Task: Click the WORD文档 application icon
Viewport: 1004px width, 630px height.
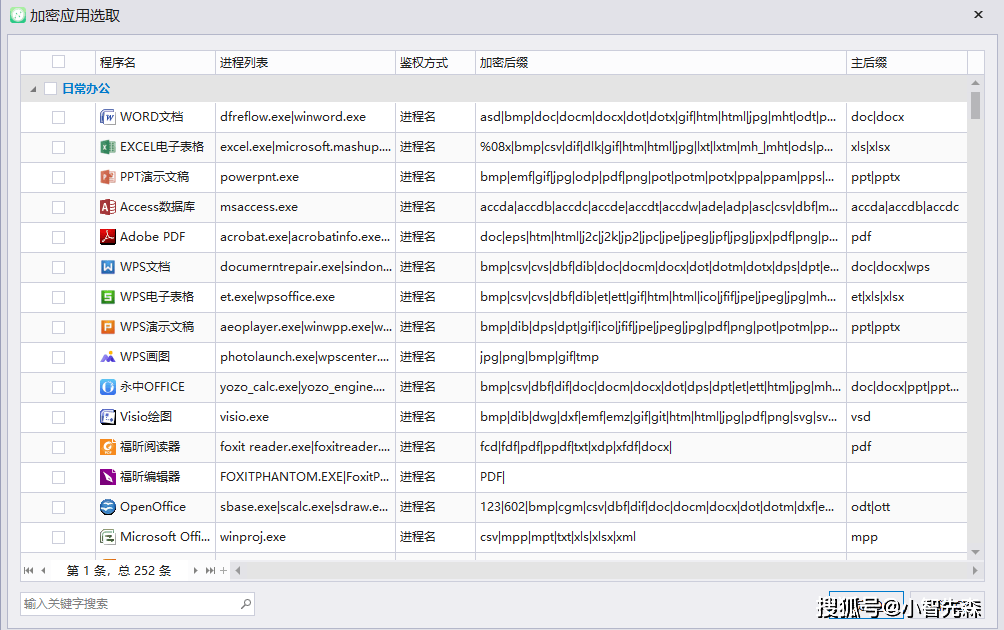Action: (x=108, y=117)
